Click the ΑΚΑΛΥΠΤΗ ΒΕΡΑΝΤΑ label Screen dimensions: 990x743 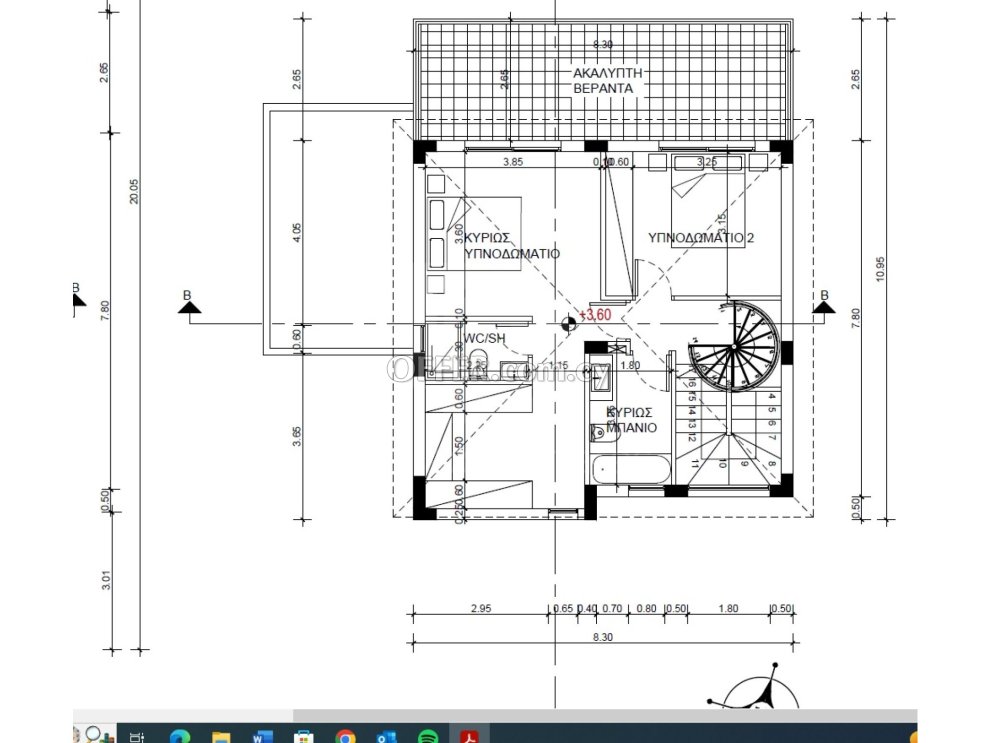[607, 81]
